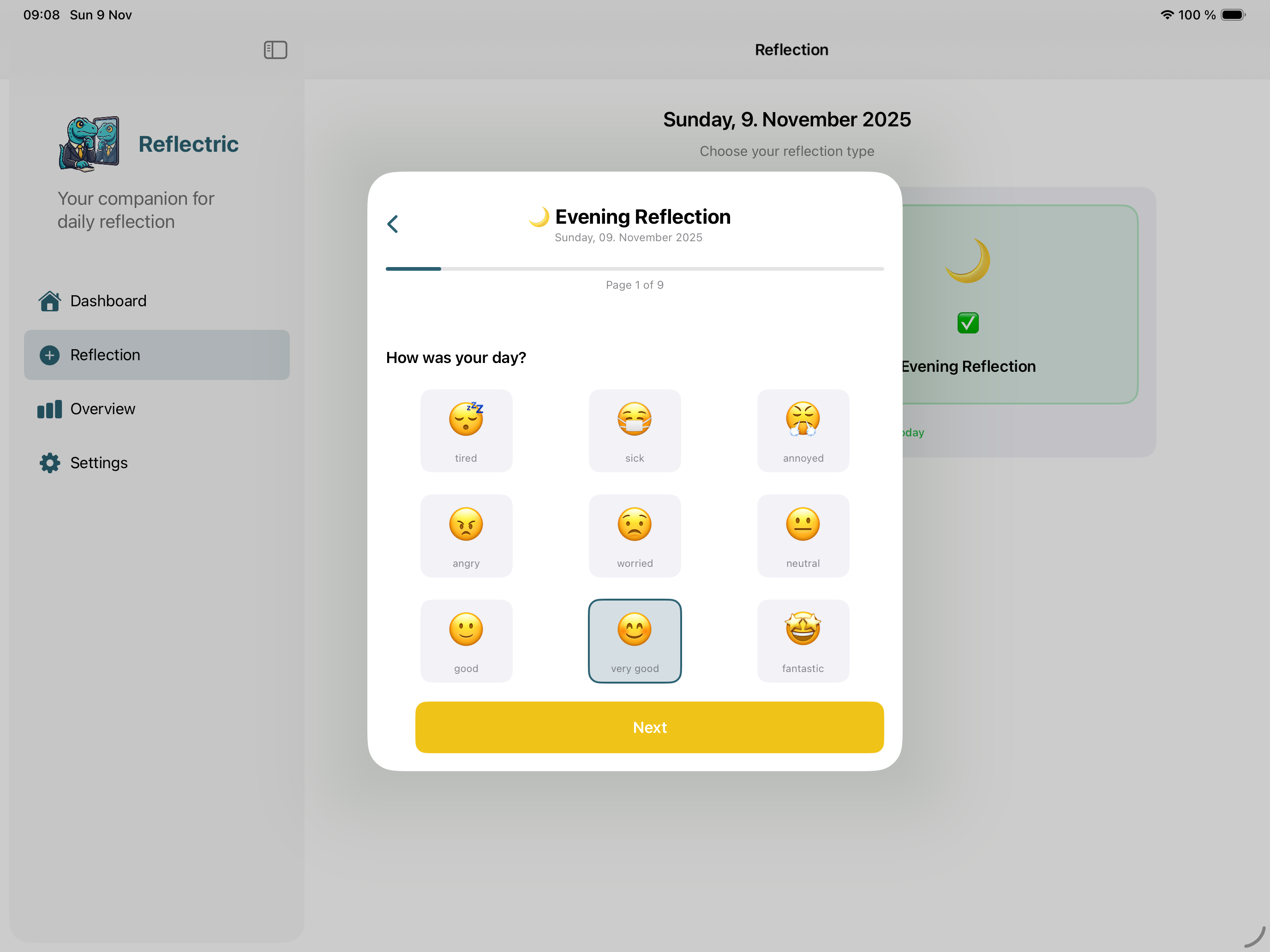The image size is (1270, 952).
Task: Click the Settings gear icon
Action: click(50, 463)
